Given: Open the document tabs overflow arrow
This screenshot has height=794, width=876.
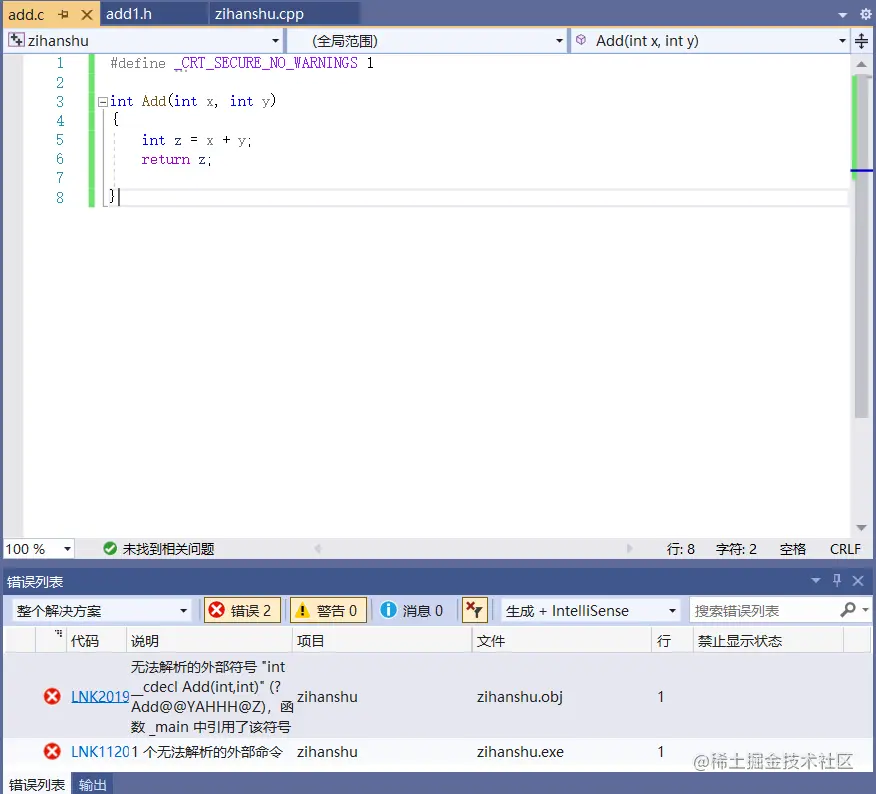Looking at the screenshot, I should tap(842, 15).
